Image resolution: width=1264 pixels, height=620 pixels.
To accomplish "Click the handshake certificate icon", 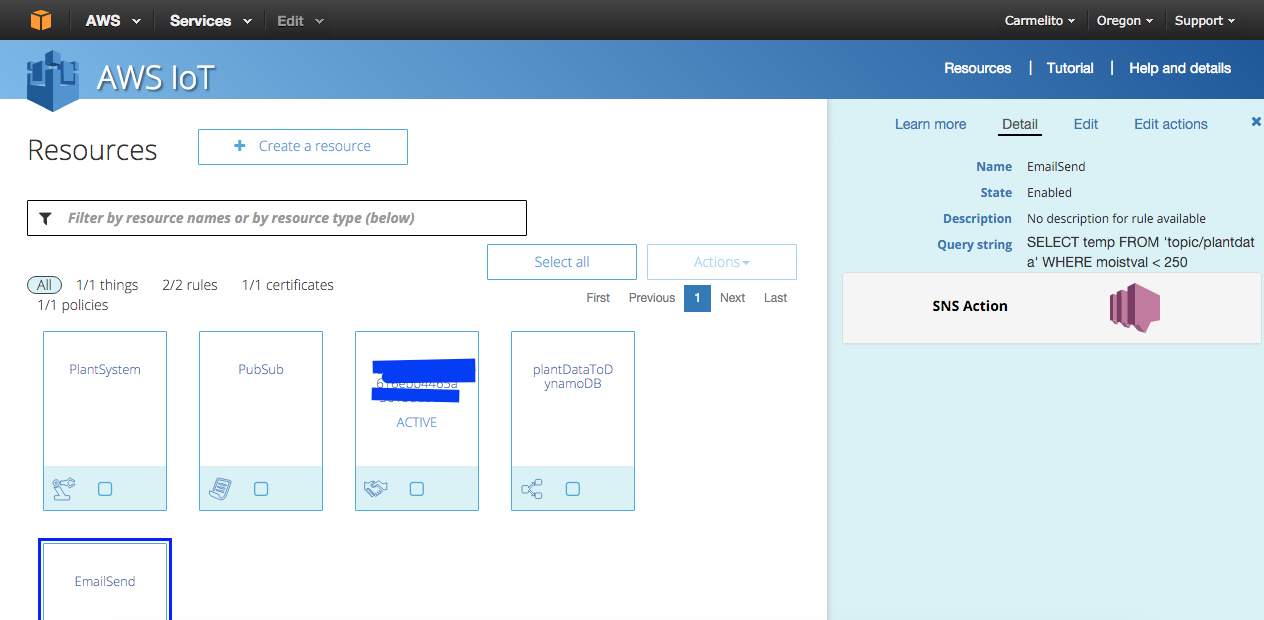I will point(376,489).
